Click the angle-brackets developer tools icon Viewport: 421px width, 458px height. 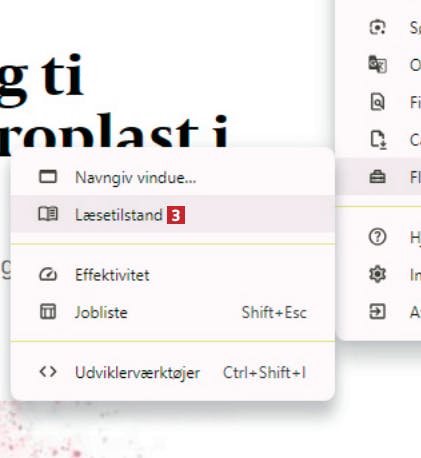[48, 372]
